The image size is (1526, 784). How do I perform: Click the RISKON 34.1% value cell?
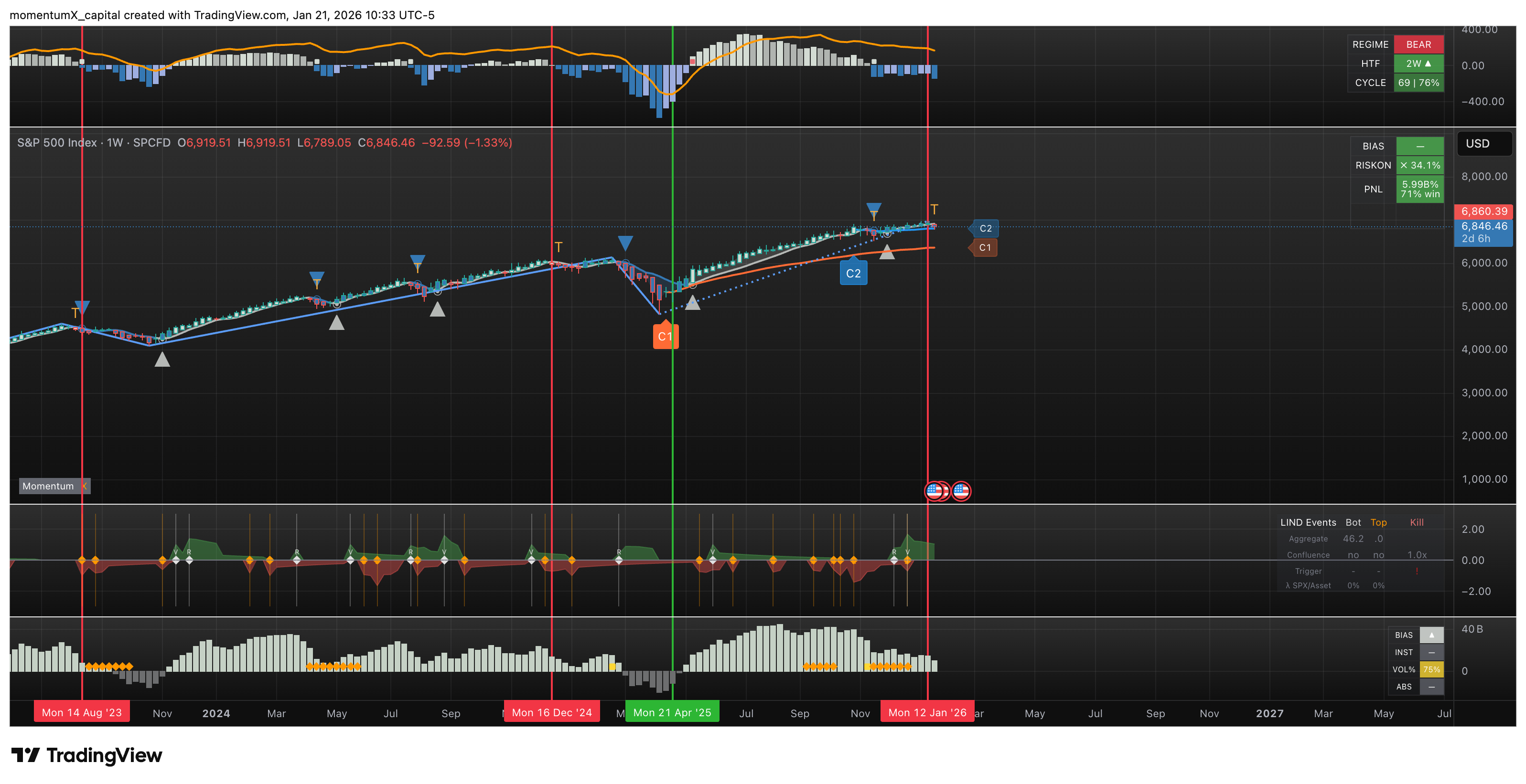click(x=1419, y=165)
